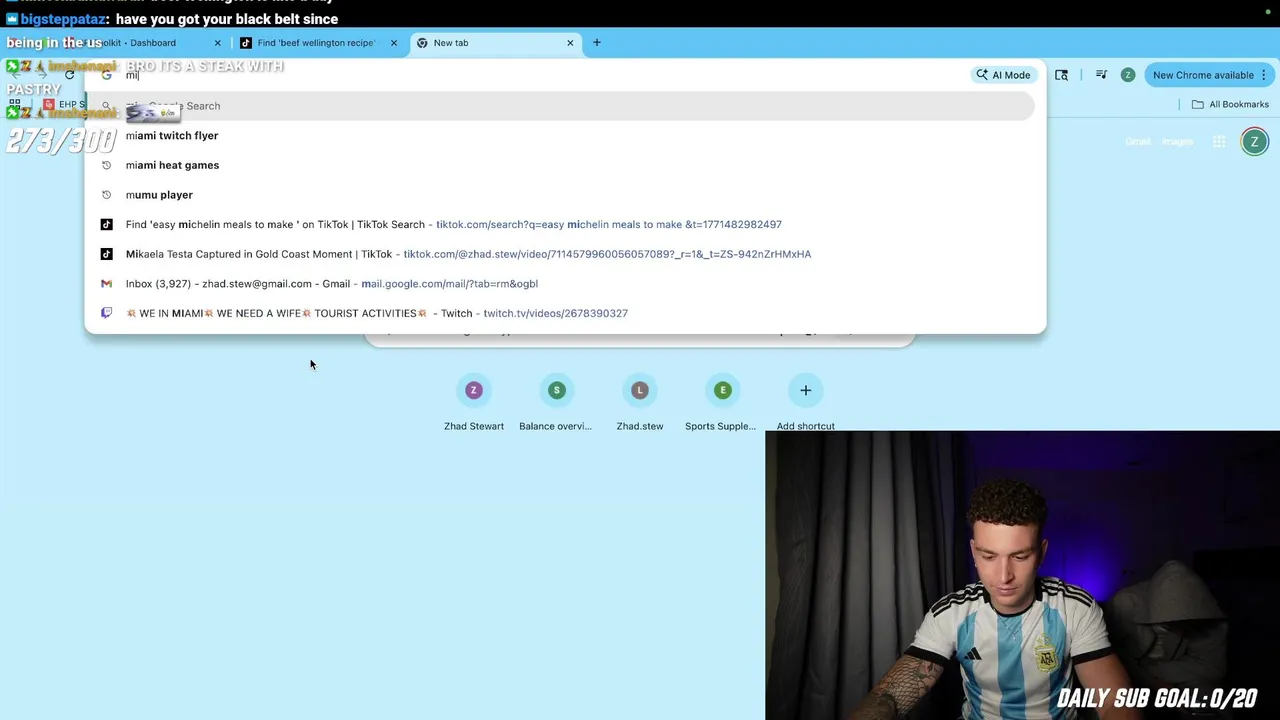Viewport: 1280px width, 720px height.
Task: Click the Images link on the new tab page
Action: click(1177, 142)
